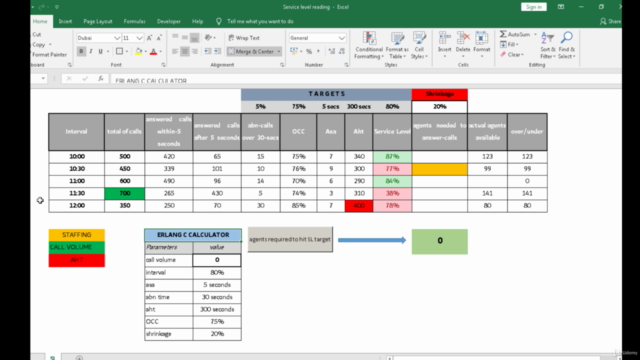Switch to the Help tab
The width and height of the screenshot is (640, 360).
(198, 21)
